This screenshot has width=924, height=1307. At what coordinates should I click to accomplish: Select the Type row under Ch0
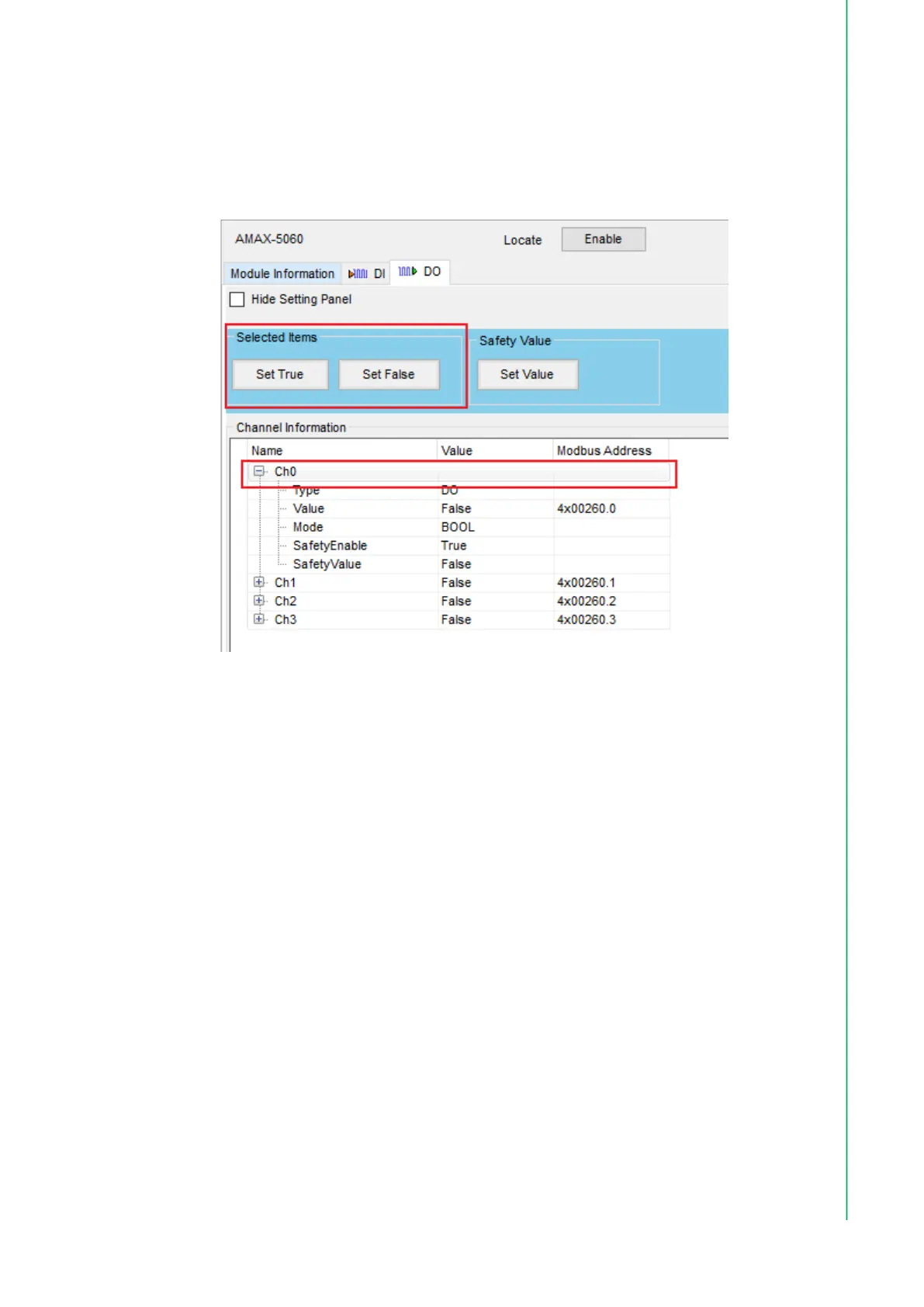coord(306,491)
